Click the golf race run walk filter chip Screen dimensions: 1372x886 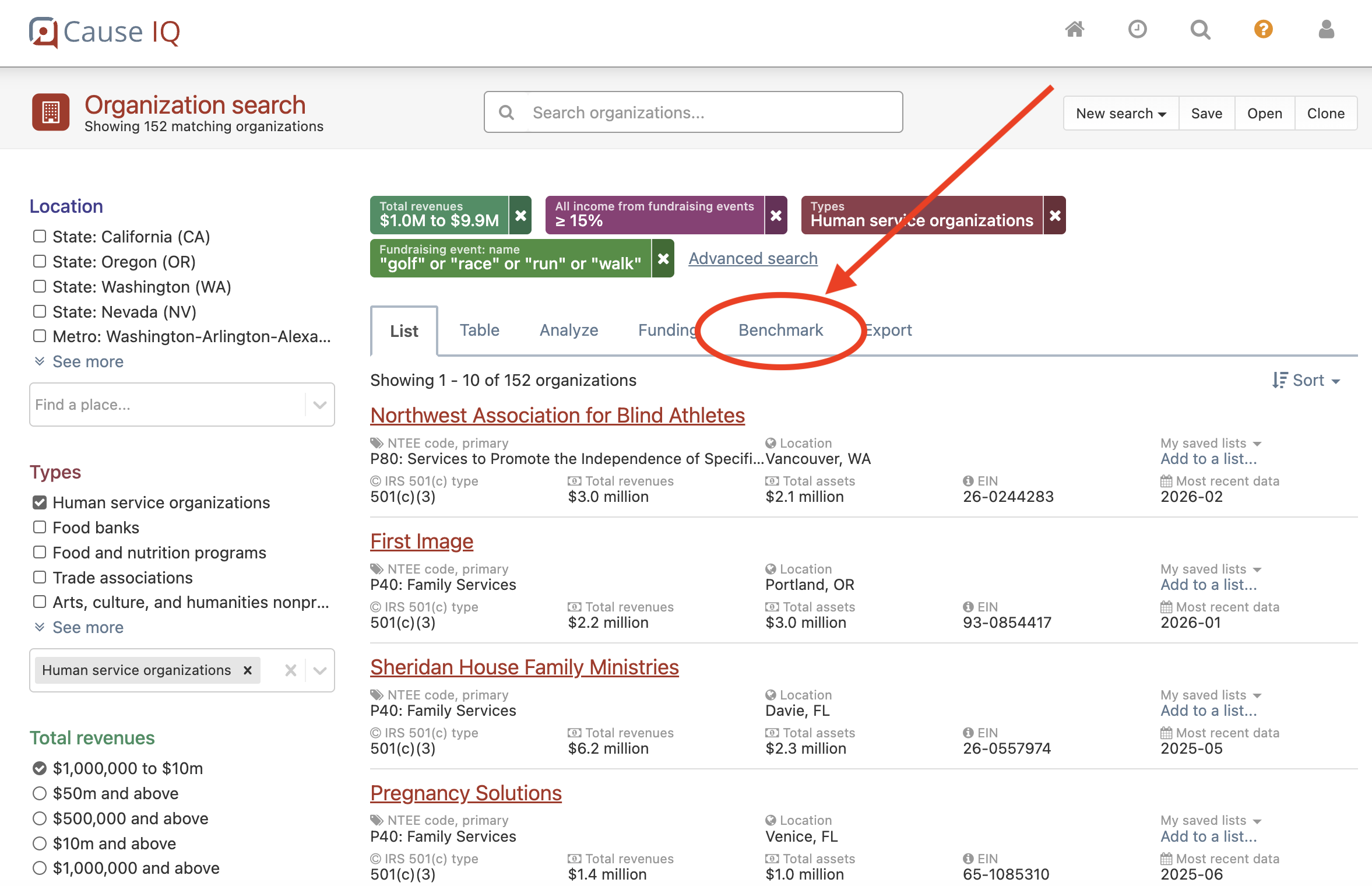click(x=511, y=258)
